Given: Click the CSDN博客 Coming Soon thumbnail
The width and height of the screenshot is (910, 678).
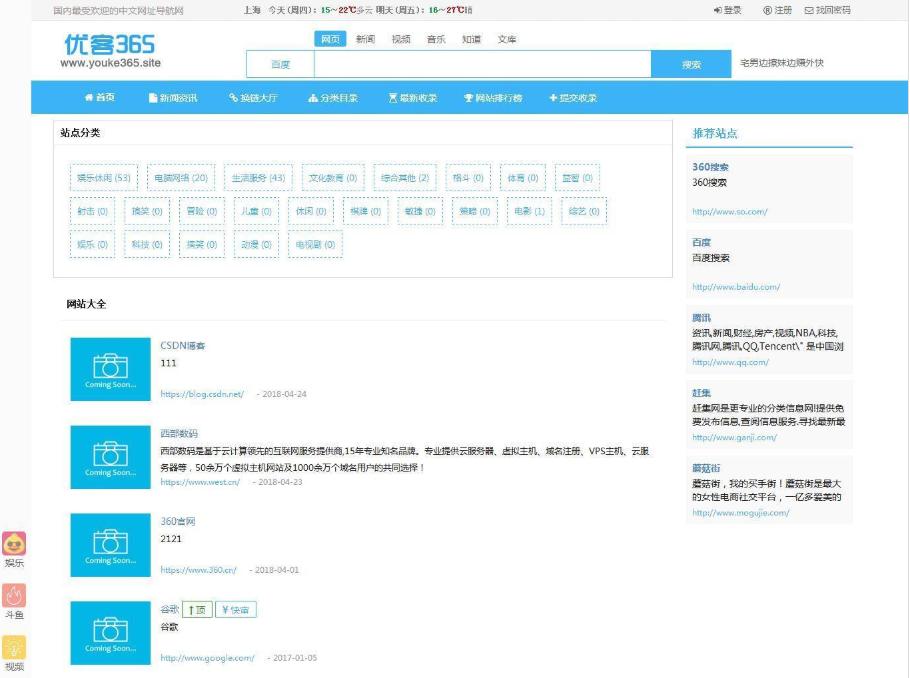Looking at the screenshot, I should pyautogui.click(x=110, y=369).
